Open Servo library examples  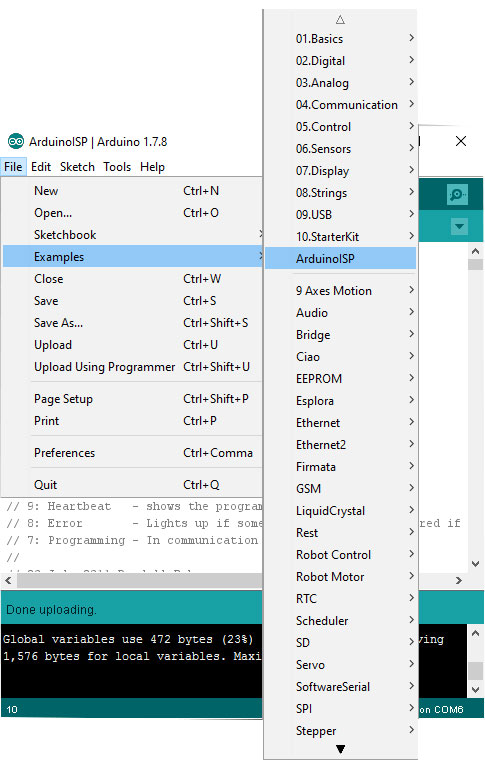point(341,665)
